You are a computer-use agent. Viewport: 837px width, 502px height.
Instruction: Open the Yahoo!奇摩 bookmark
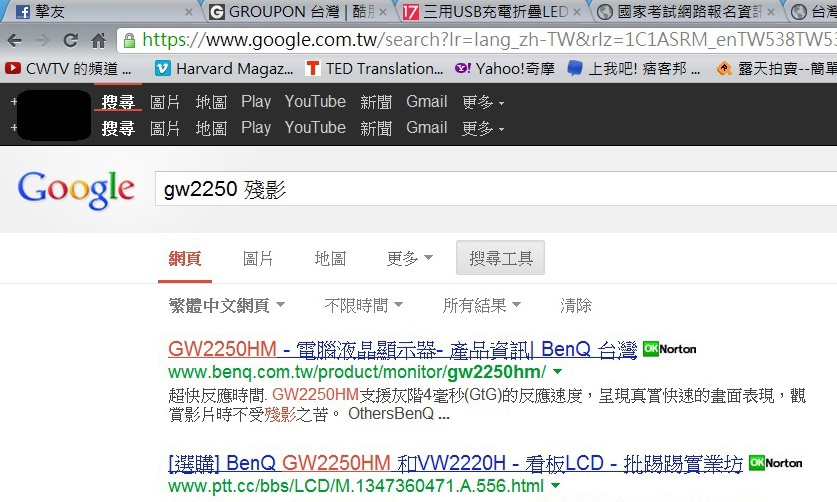pos(504,68)
